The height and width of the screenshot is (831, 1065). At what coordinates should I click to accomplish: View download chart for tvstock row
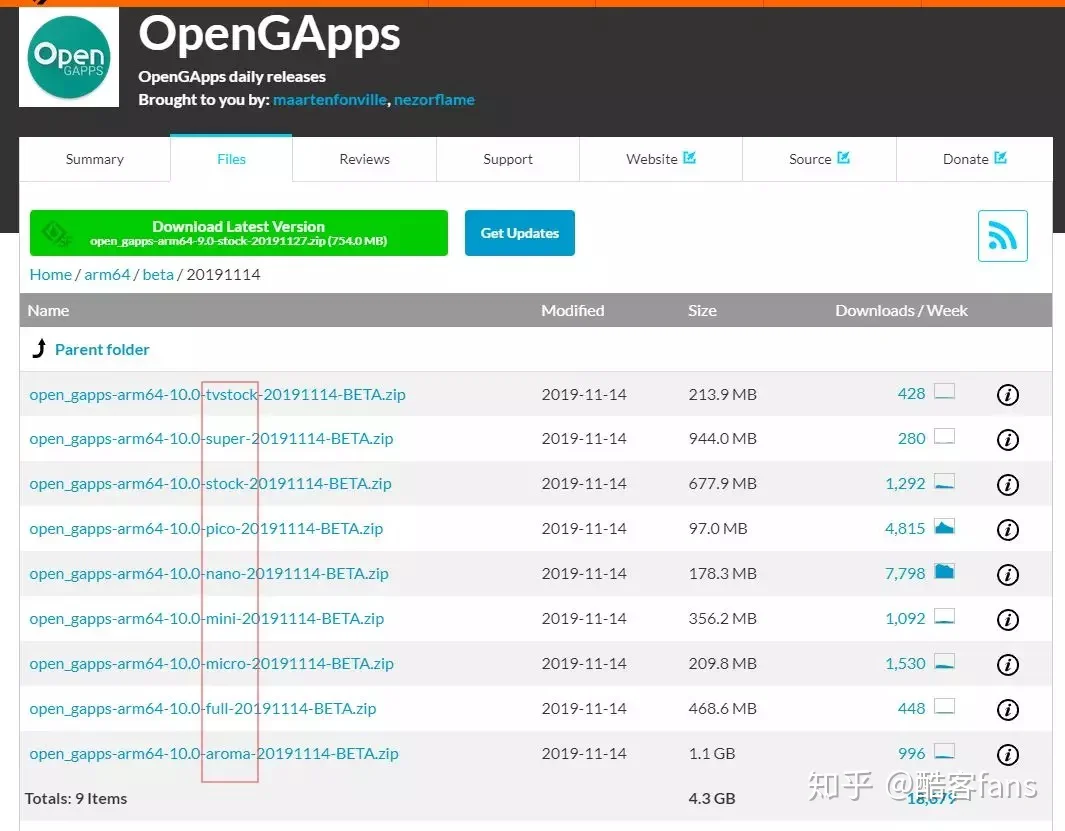944,391
